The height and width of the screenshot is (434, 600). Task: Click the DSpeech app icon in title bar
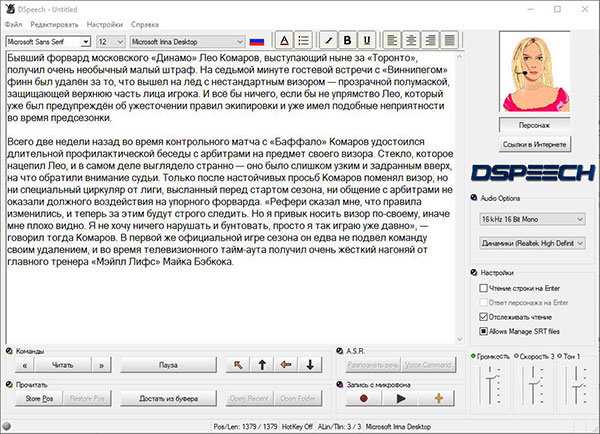pyautogui.click(x=10, y=8)
